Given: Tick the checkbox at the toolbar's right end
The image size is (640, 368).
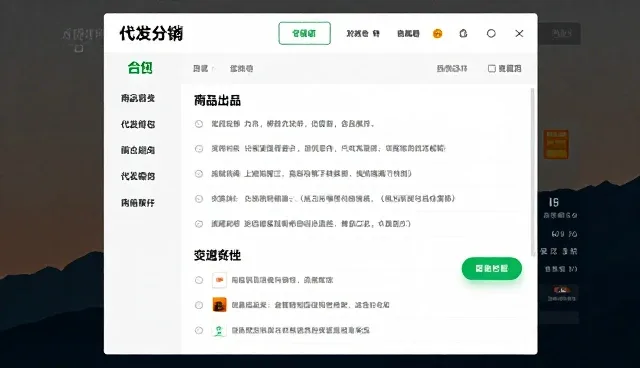Looking at the screenshot, I should (492, 69).
